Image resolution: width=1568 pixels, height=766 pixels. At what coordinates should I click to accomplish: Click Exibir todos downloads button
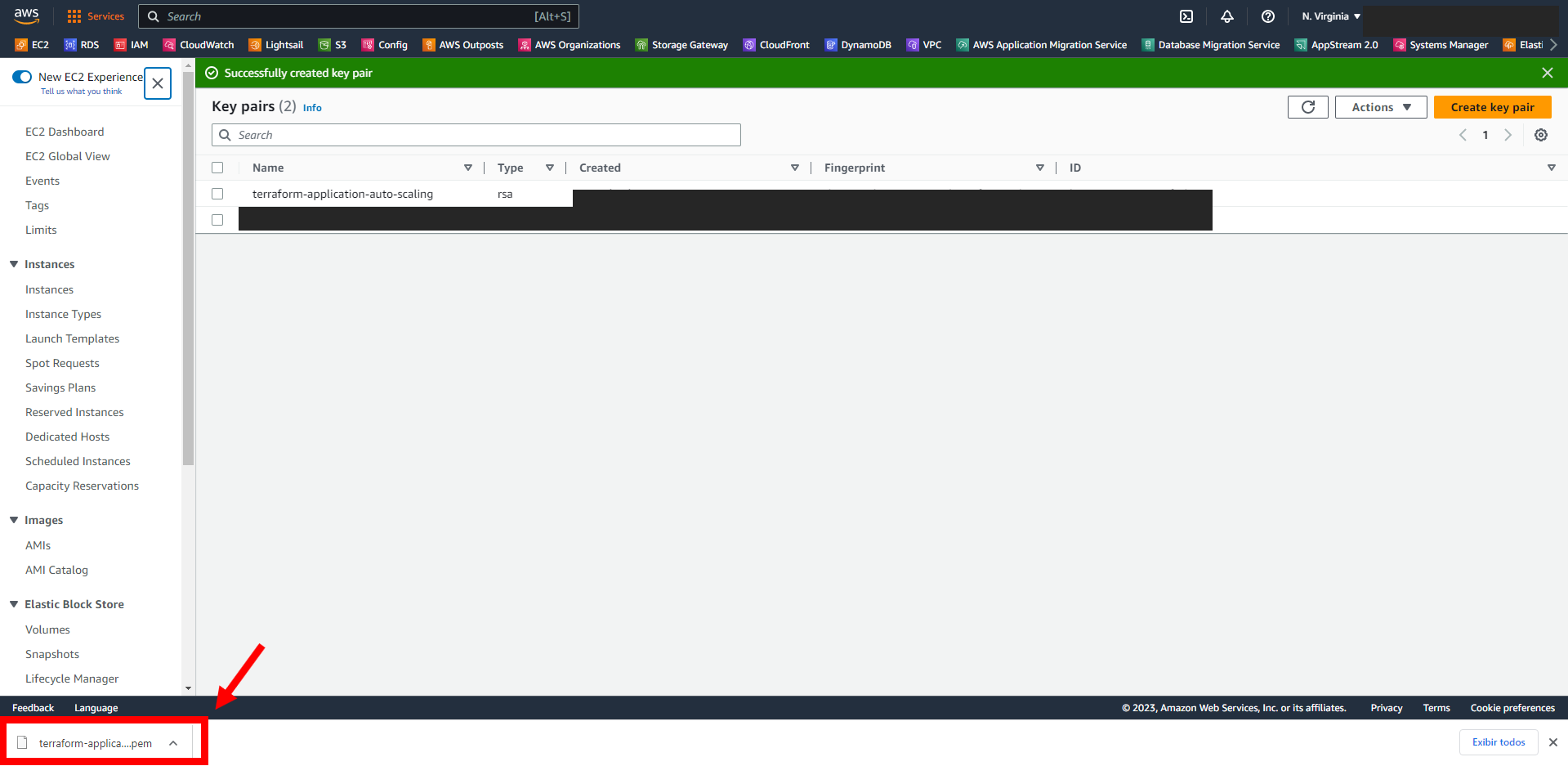[1499, 742]
